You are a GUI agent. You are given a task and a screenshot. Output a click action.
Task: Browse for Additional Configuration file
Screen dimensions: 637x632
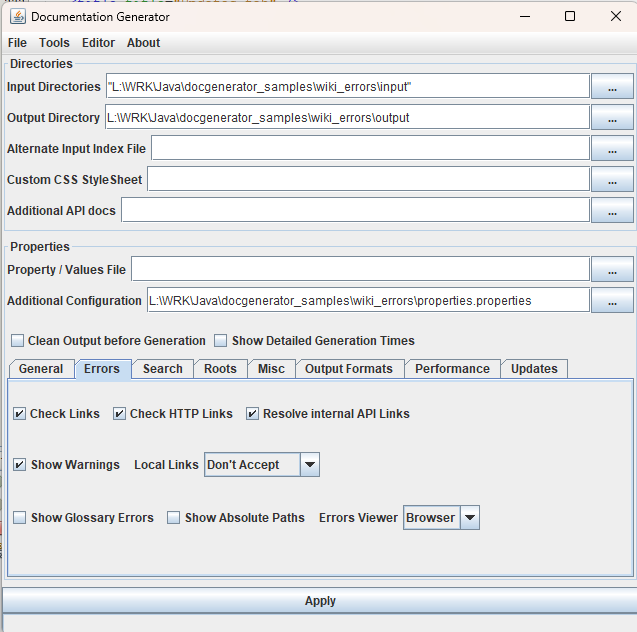pyautogui.click(x=612, y=300)
